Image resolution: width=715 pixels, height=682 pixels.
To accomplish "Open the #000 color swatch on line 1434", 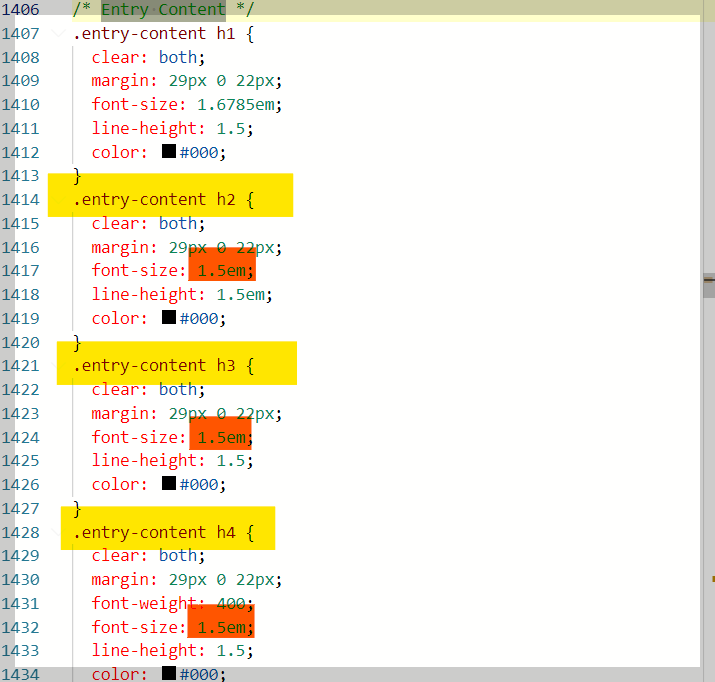I will pyautogui.click(x=169, y=673).
